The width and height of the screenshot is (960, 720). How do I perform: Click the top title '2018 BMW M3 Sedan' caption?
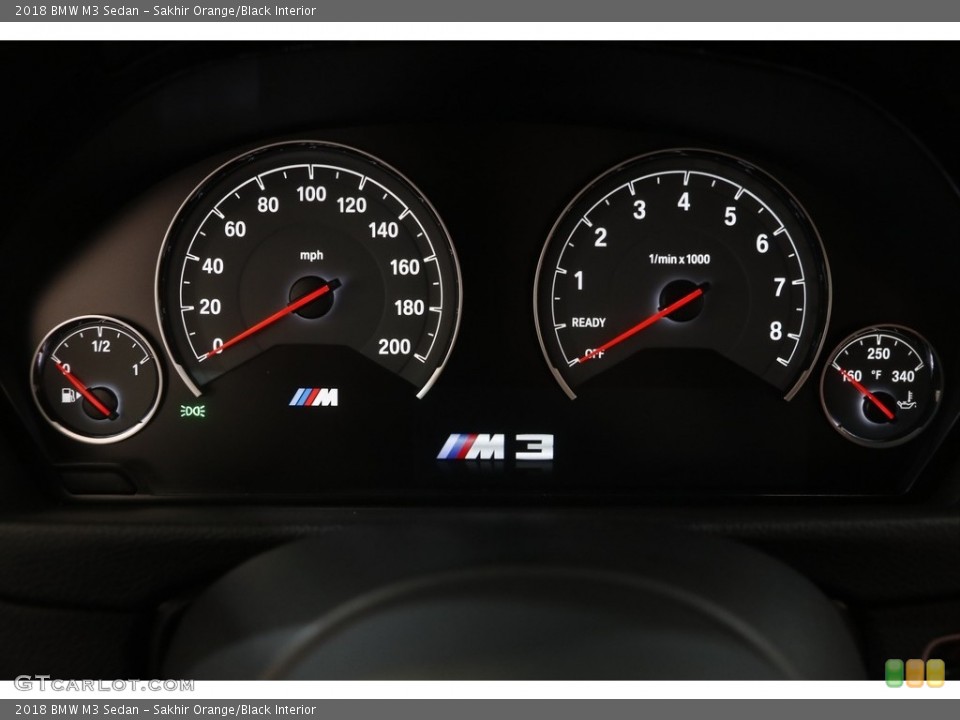(77, 10)
